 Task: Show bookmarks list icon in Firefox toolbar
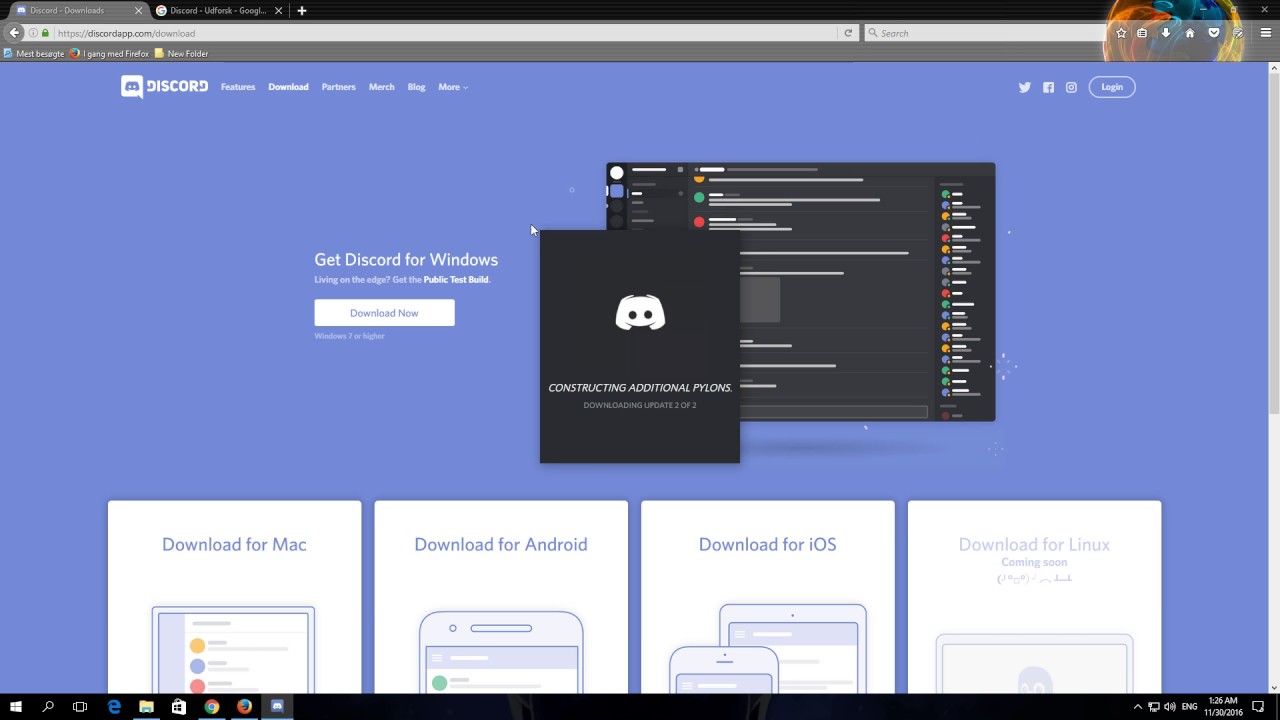click(x=1142, y=33)
